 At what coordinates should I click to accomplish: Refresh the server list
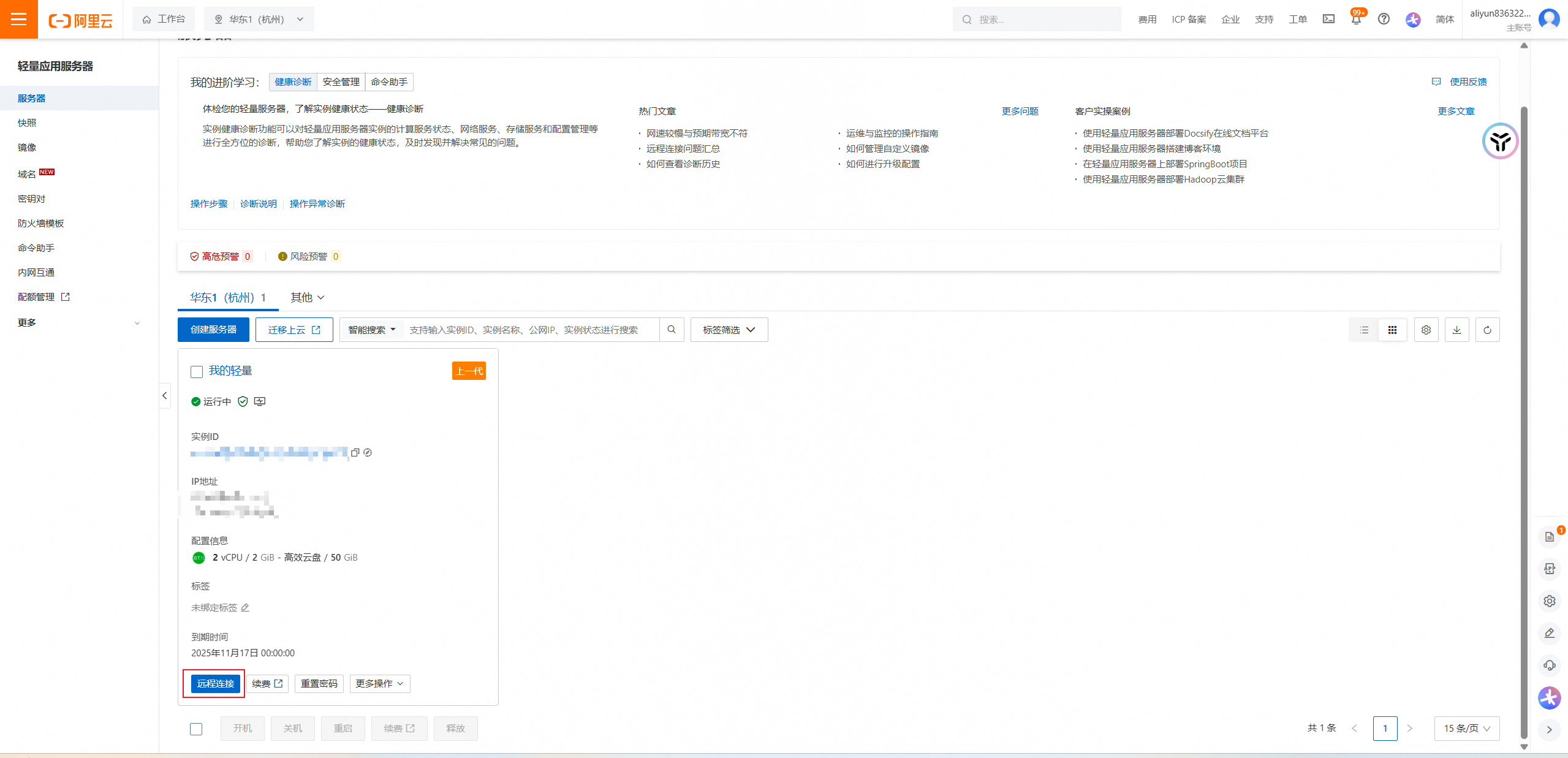[x=1487, y=330]
